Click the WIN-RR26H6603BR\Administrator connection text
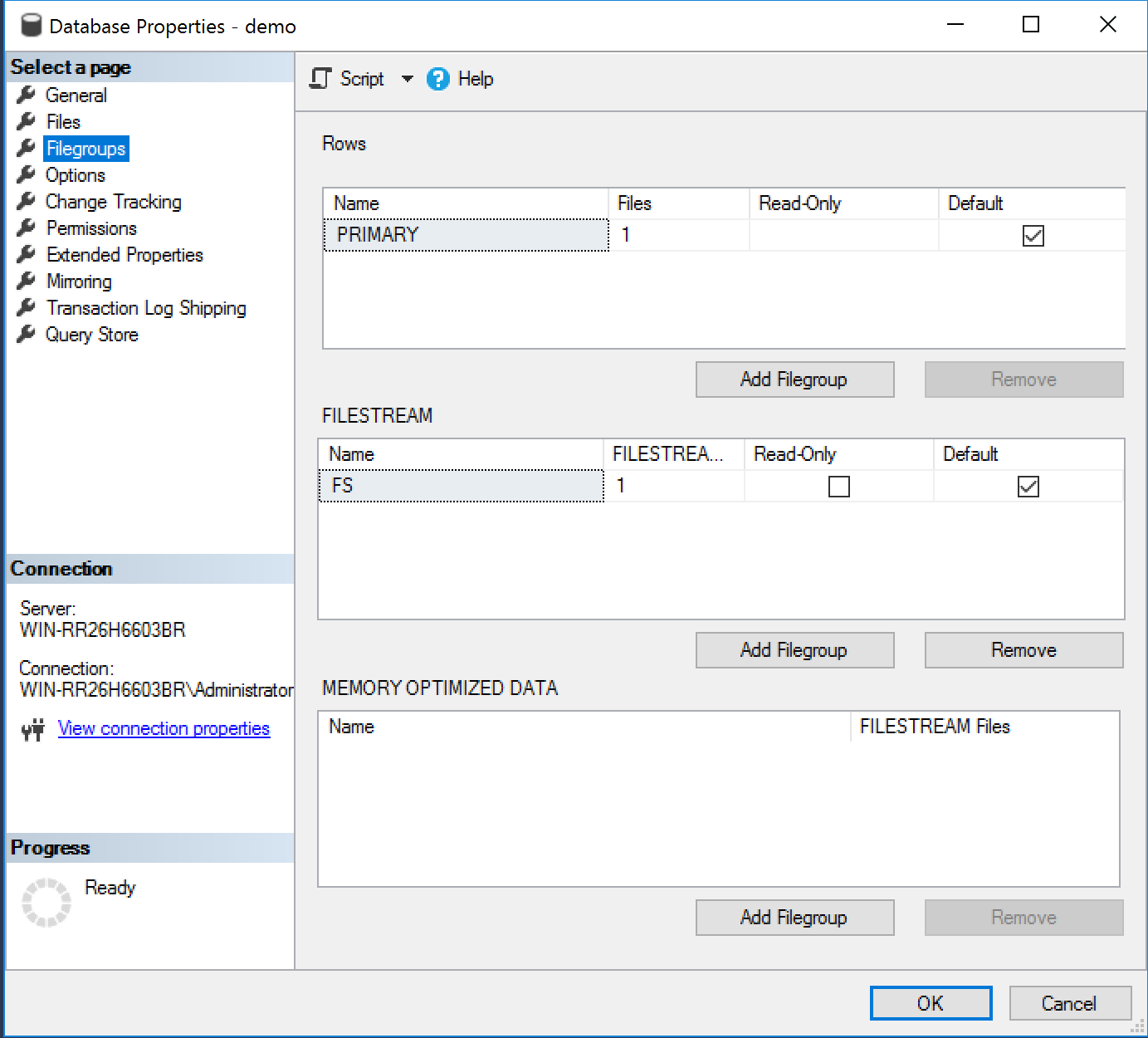1148x1038 pixels. tap(157, 690)
